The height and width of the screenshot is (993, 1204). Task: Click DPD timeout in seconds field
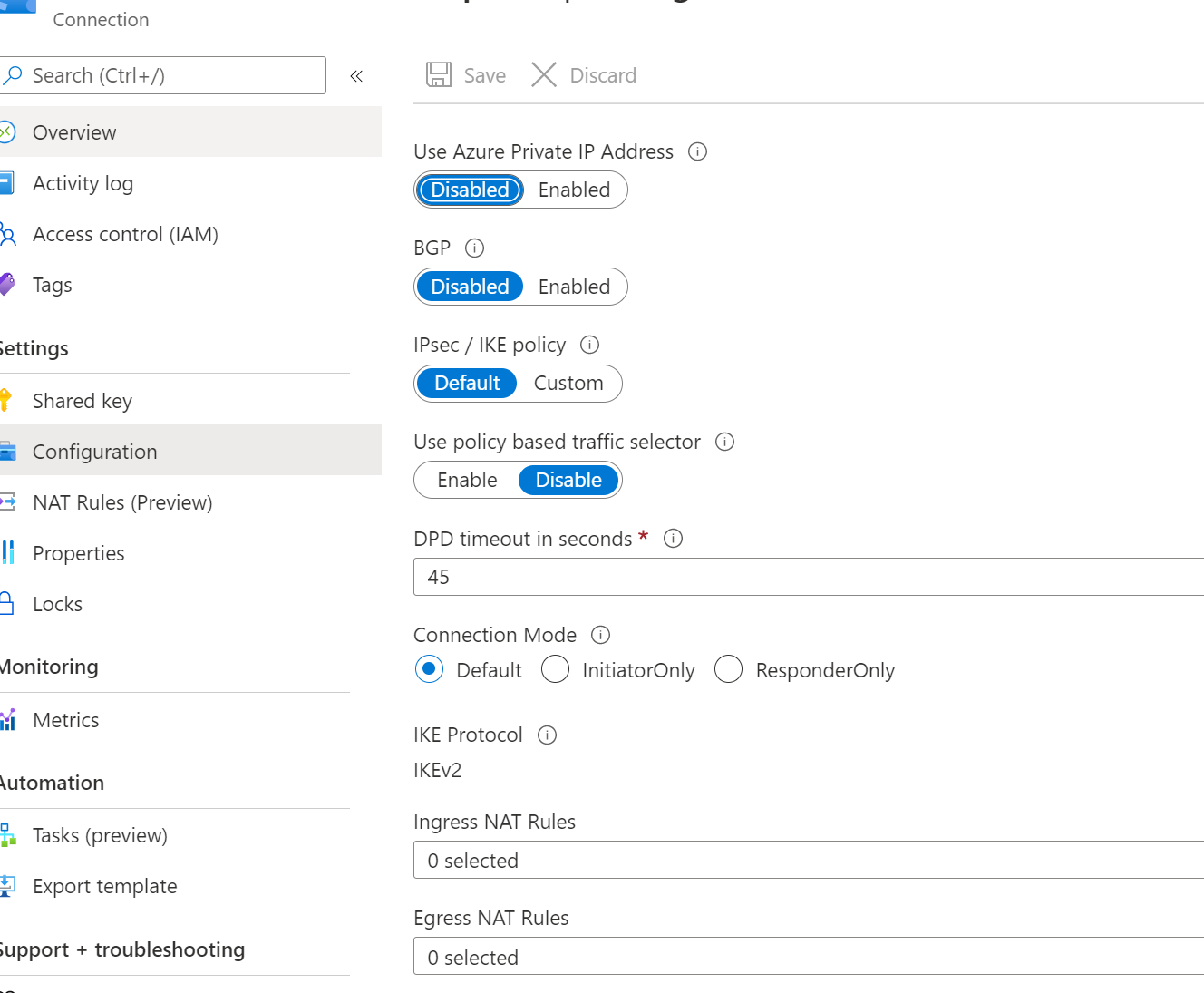tap(807, 577)
